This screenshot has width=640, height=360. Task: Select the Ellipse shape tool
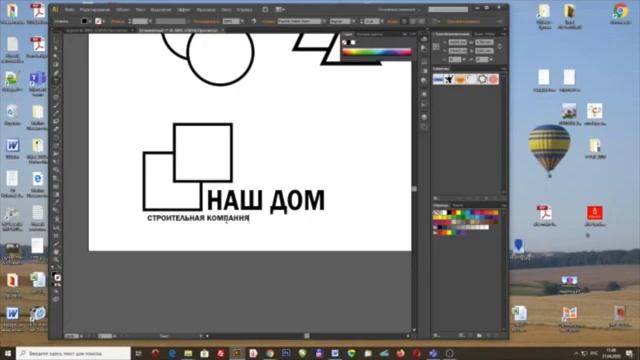tap(56, 98)
